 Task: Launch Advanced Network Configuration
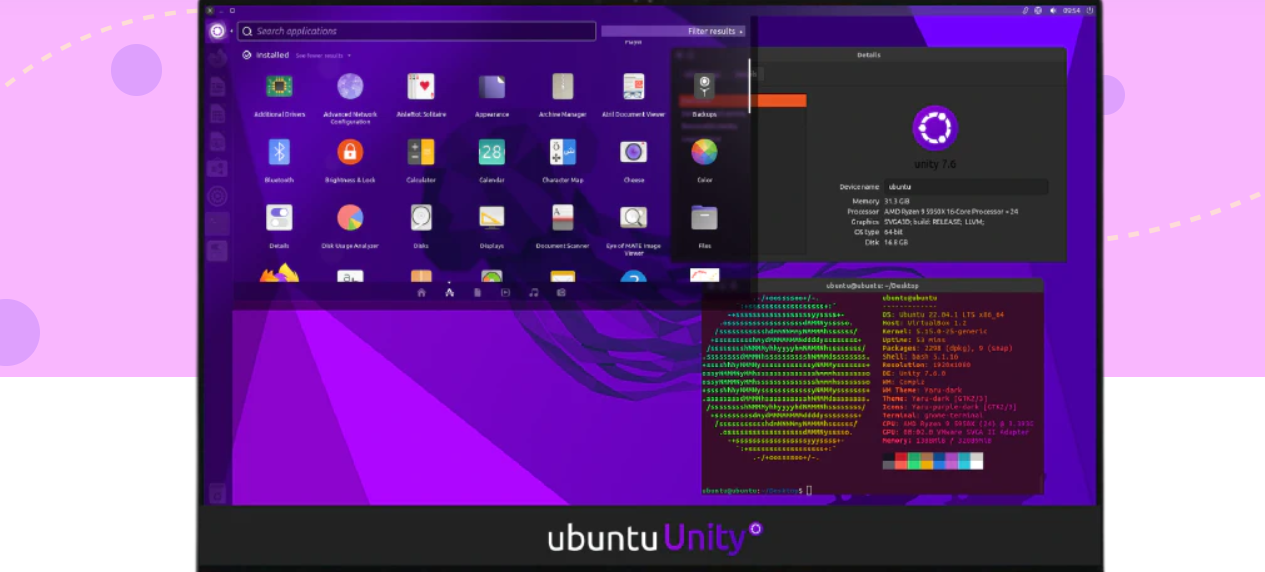click(x=350, y=87)
